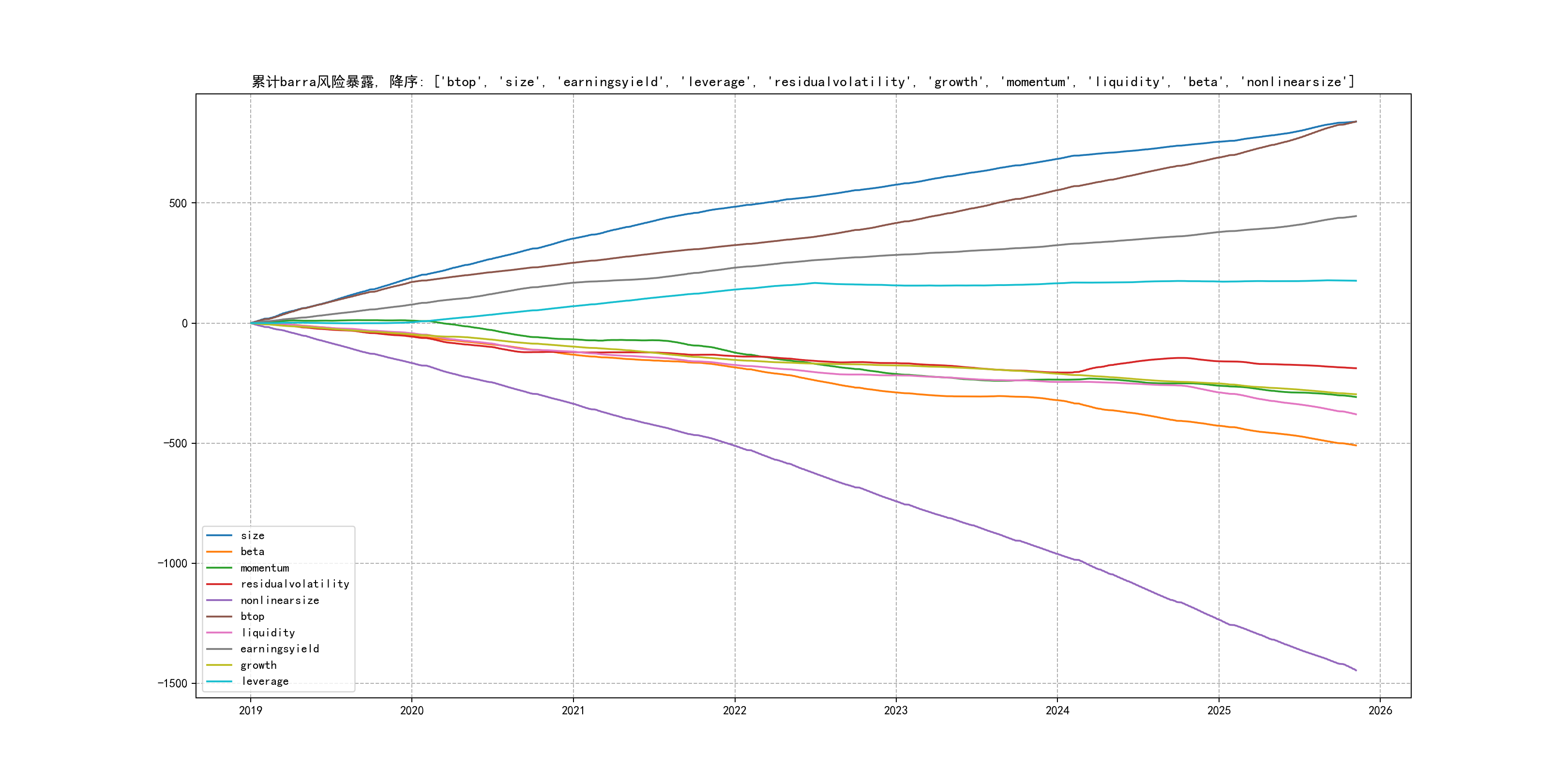Click the chart title text at top

(x=803, y=82)
